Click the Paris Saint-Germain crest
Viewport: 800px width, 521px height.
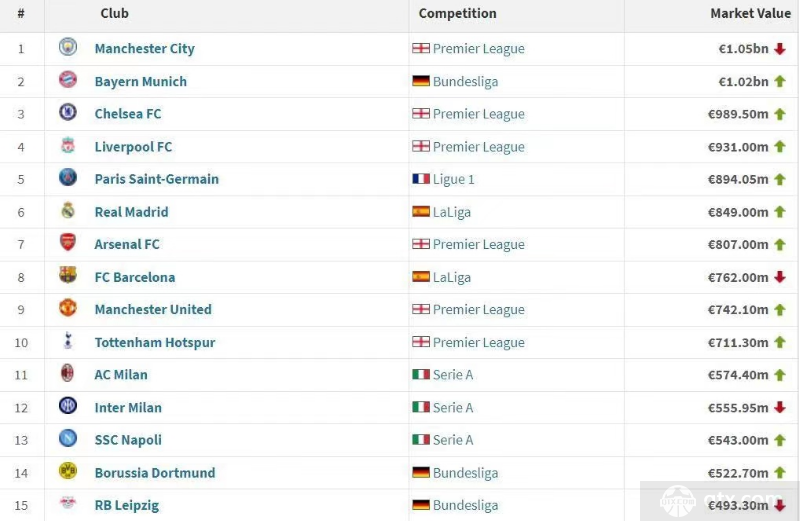68,178
